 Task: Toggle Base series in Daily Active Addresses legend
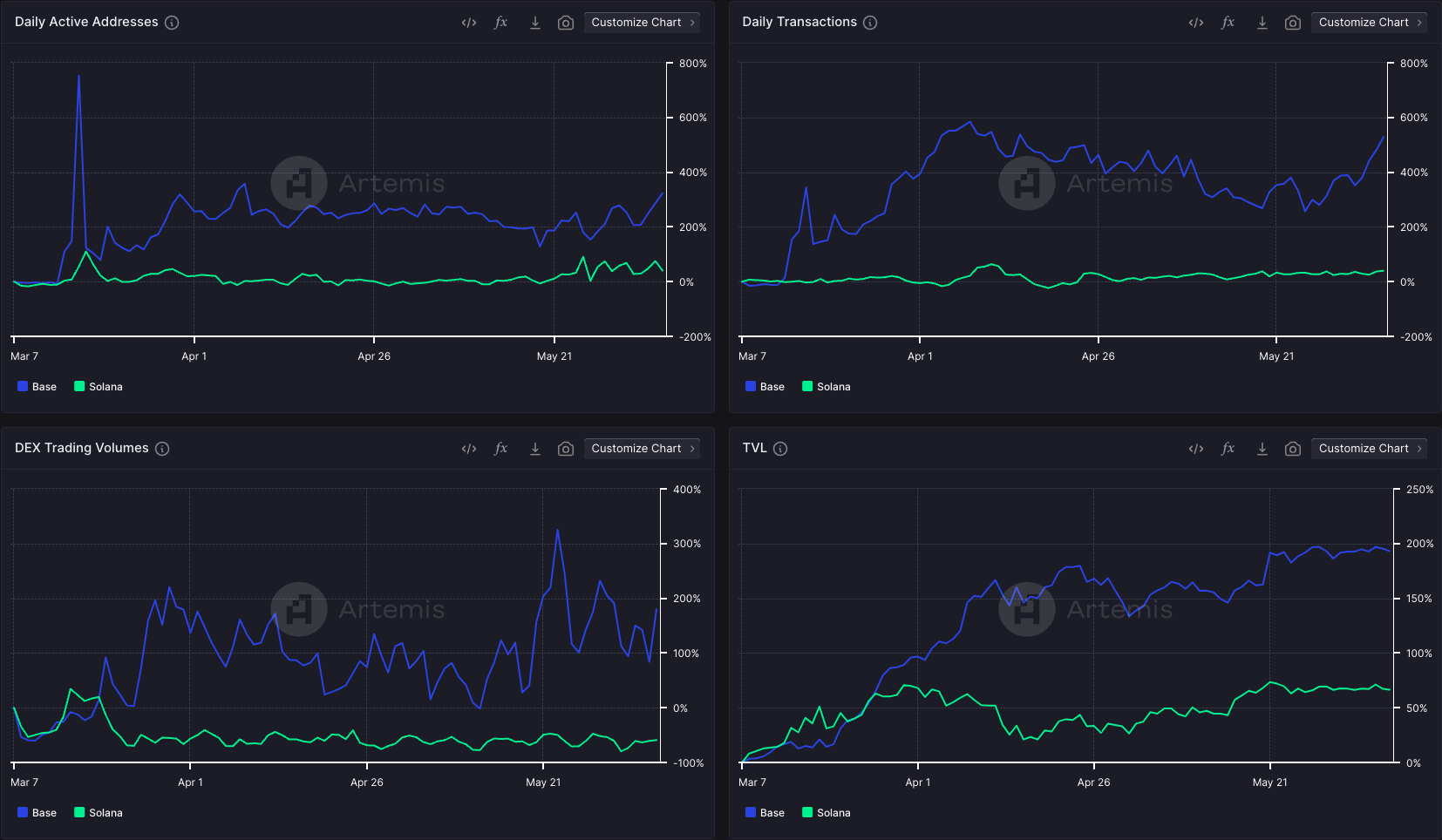click(x=37, y=387)
